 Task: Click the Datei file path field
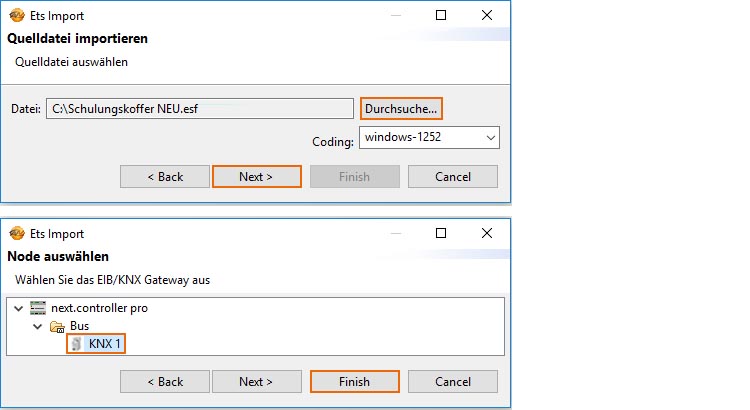point(198,108)
